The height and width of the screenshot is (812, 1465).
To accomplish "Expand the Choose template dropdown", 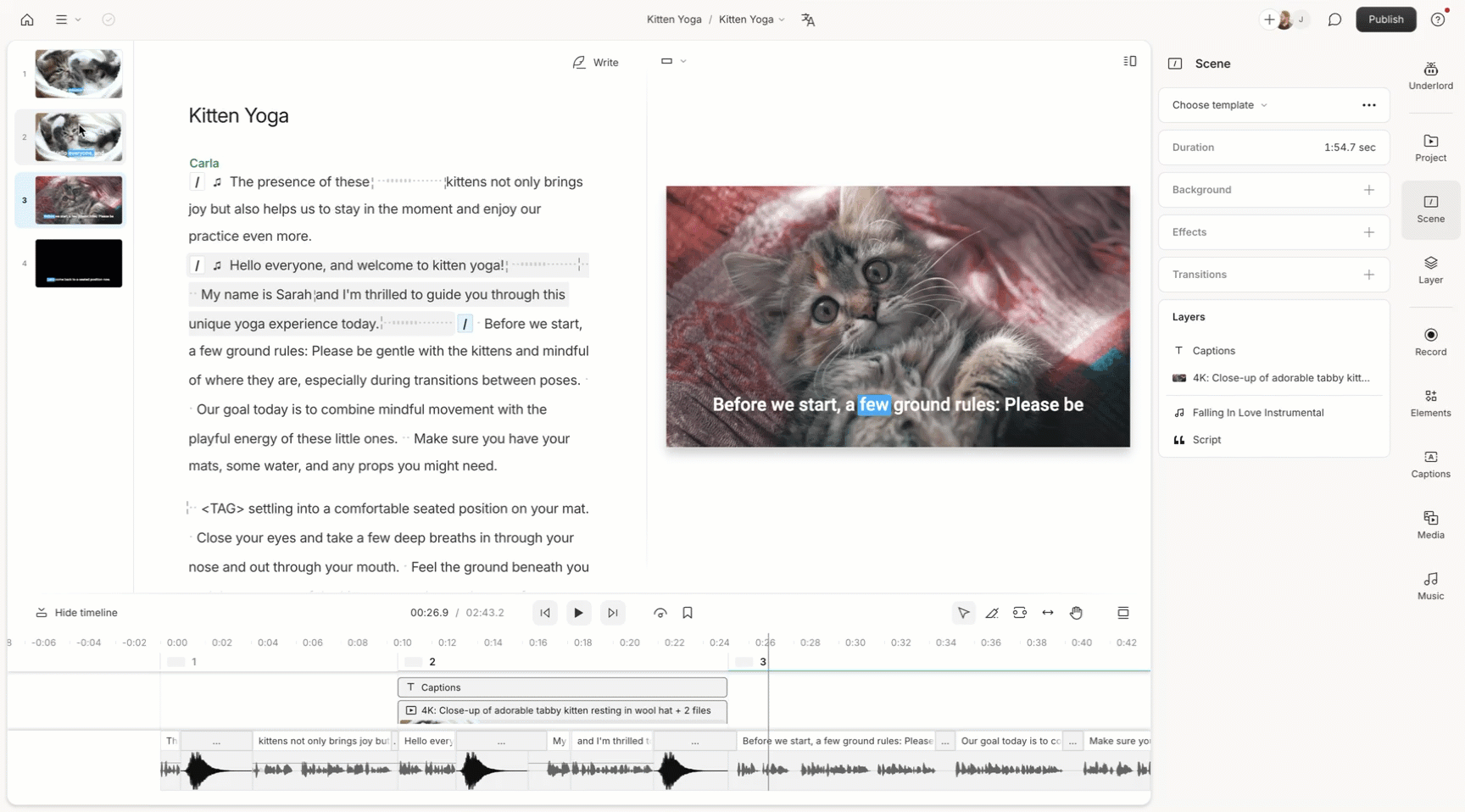I will tap(1219, 105).
